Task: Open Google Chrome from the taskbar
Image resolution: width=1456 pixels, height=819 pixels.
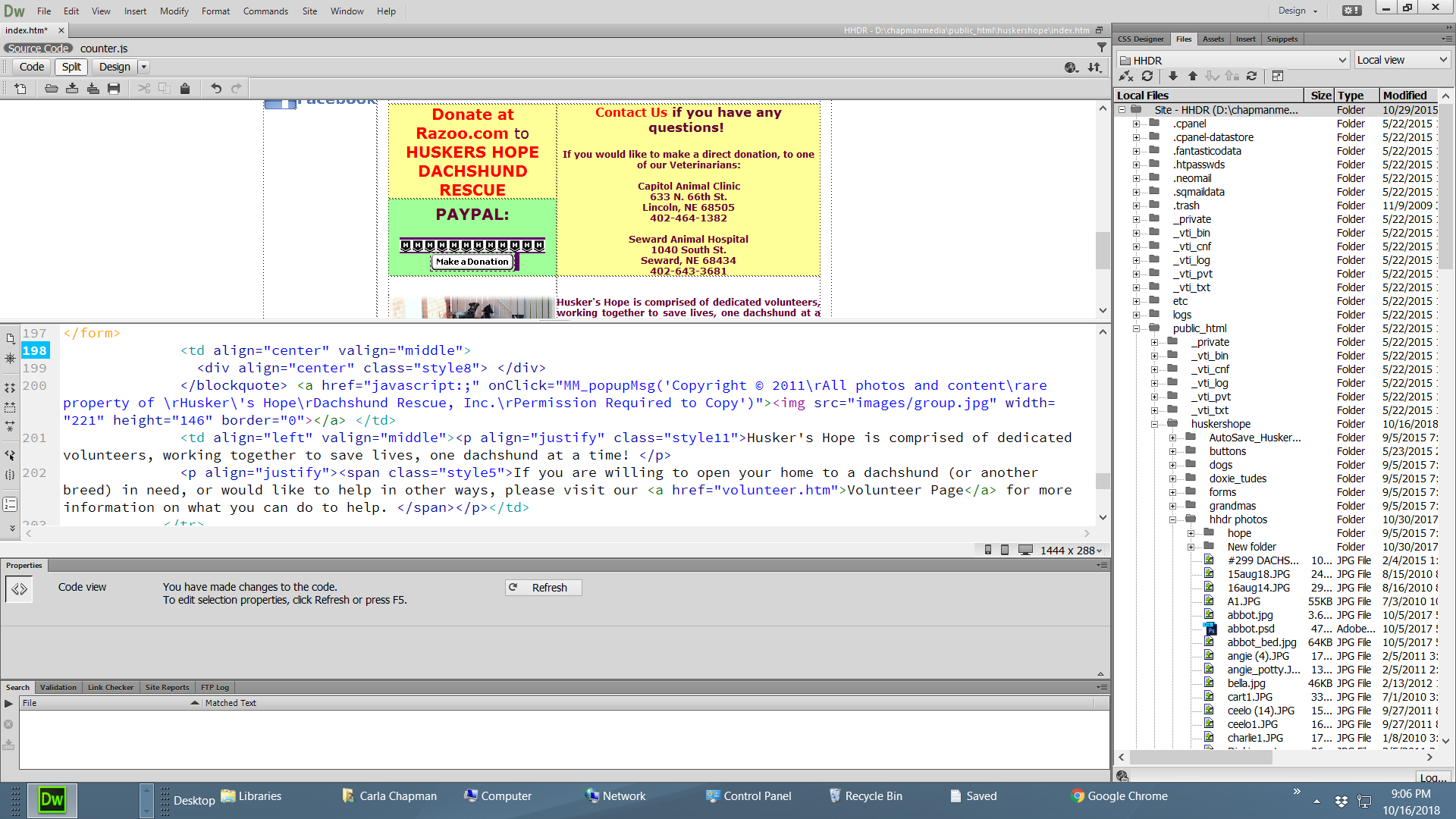Action: 1119,796
